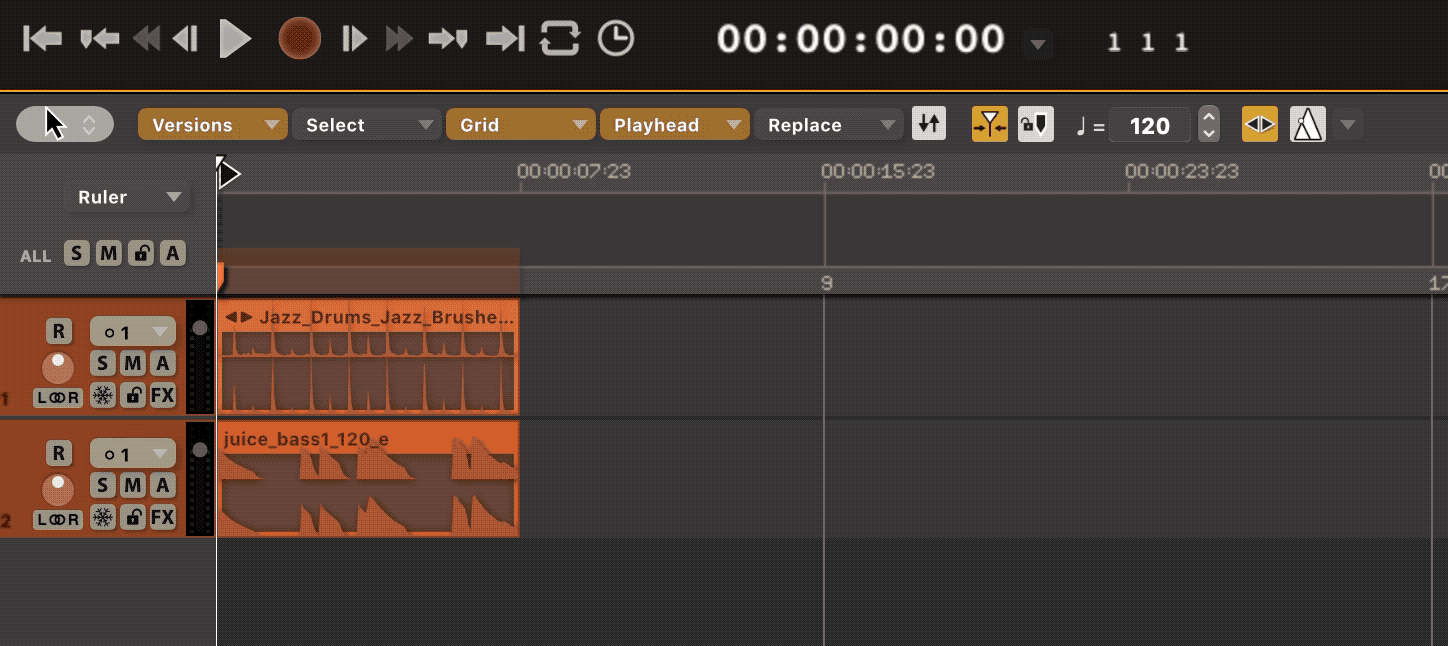Click the playhead marker on the ruler
The height and width of the screenshot is (646, 1448).
[x=229, y=174]
